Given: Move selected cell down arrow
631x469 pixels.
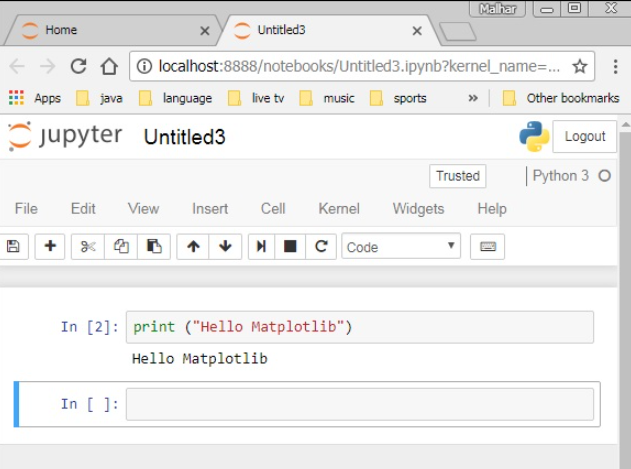Looking at the screenshot, I should [225, 246].
